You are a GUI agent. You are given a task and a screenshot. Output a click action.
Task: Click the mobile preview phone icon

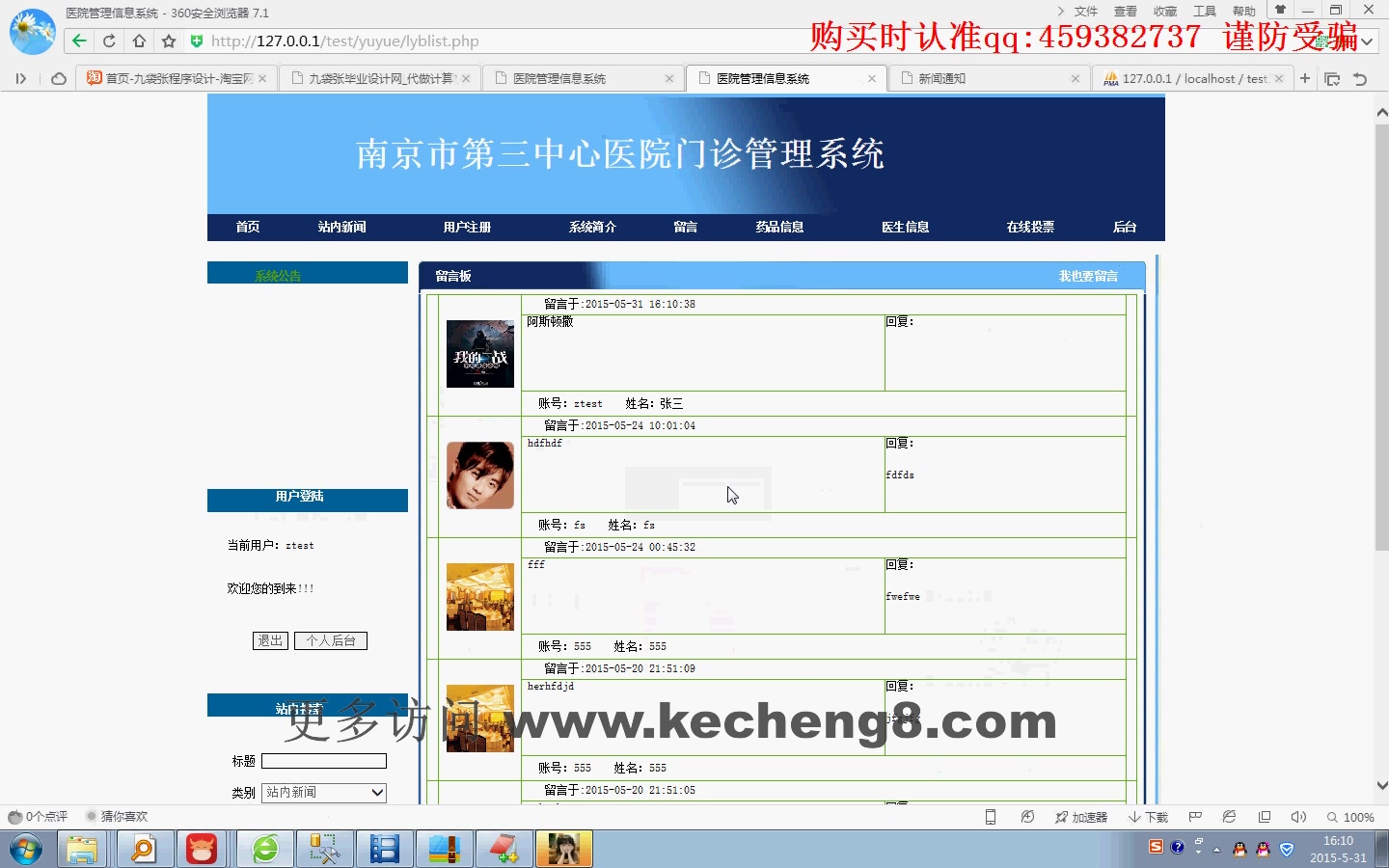[x=991, y=817]
